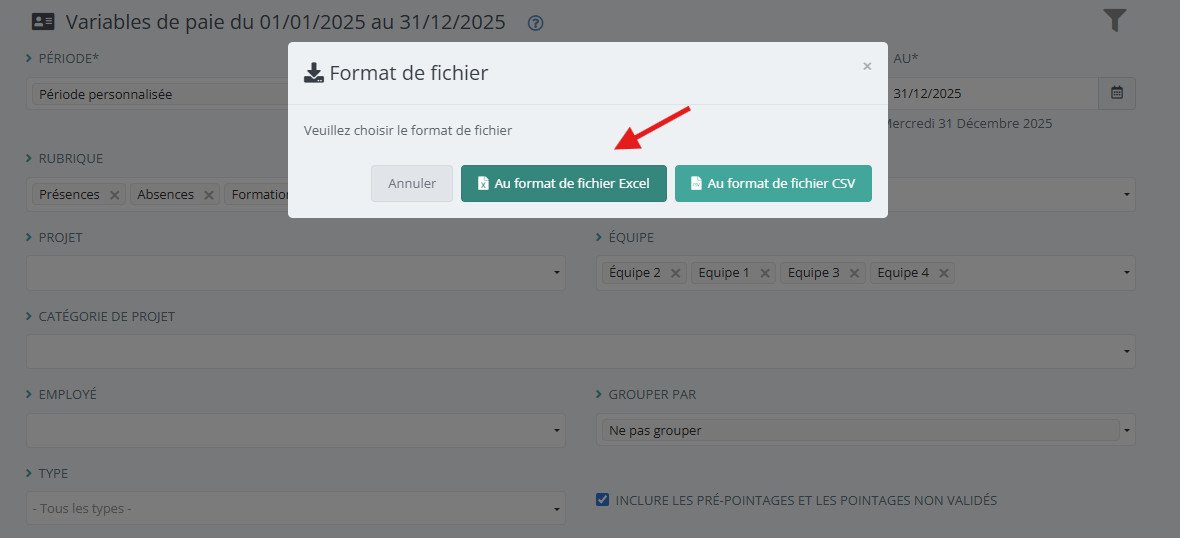Remove the Présences tag
Screen dimensions: 1180x538
pos(114,195)
